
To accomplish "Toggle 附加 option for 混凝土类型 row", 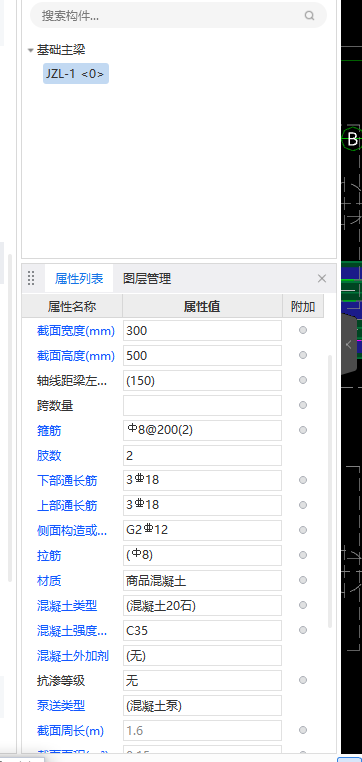I will point(303,605).
